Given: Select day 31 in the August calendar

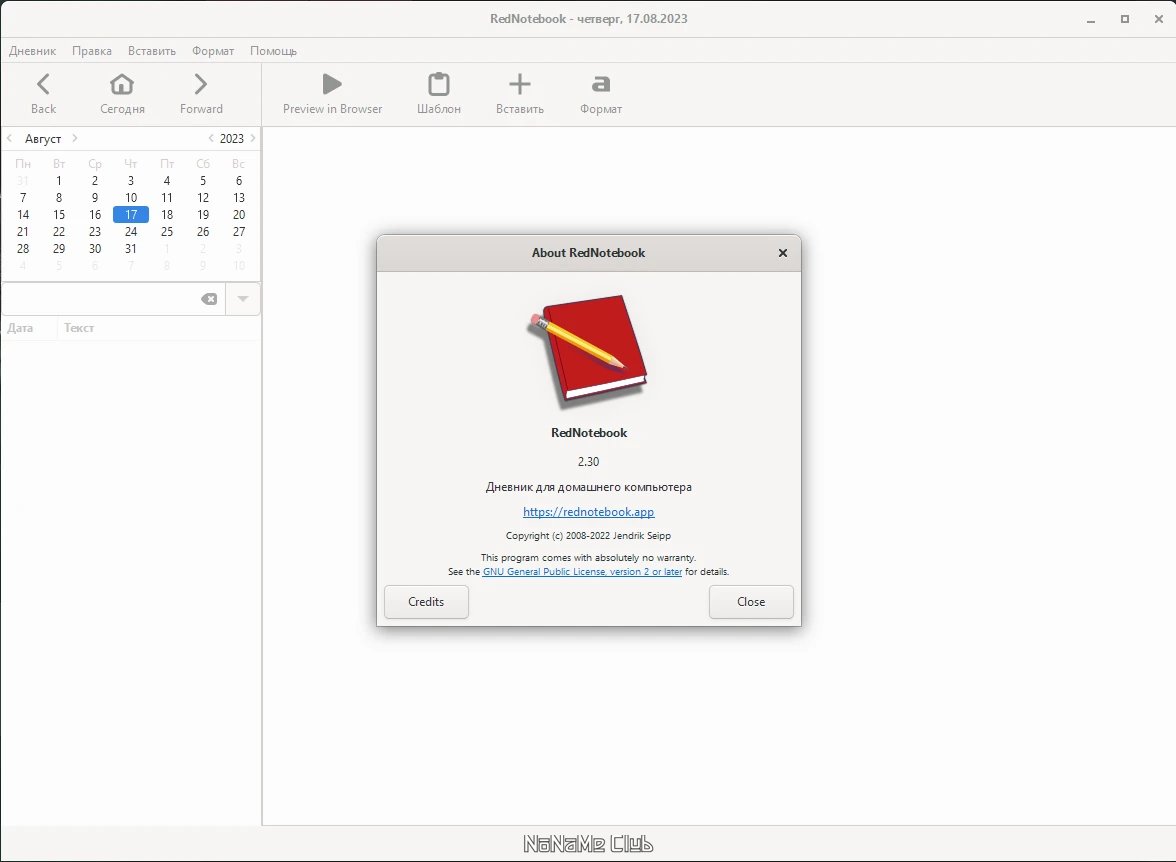Looking at the screenshot, I should pos(130,248).
